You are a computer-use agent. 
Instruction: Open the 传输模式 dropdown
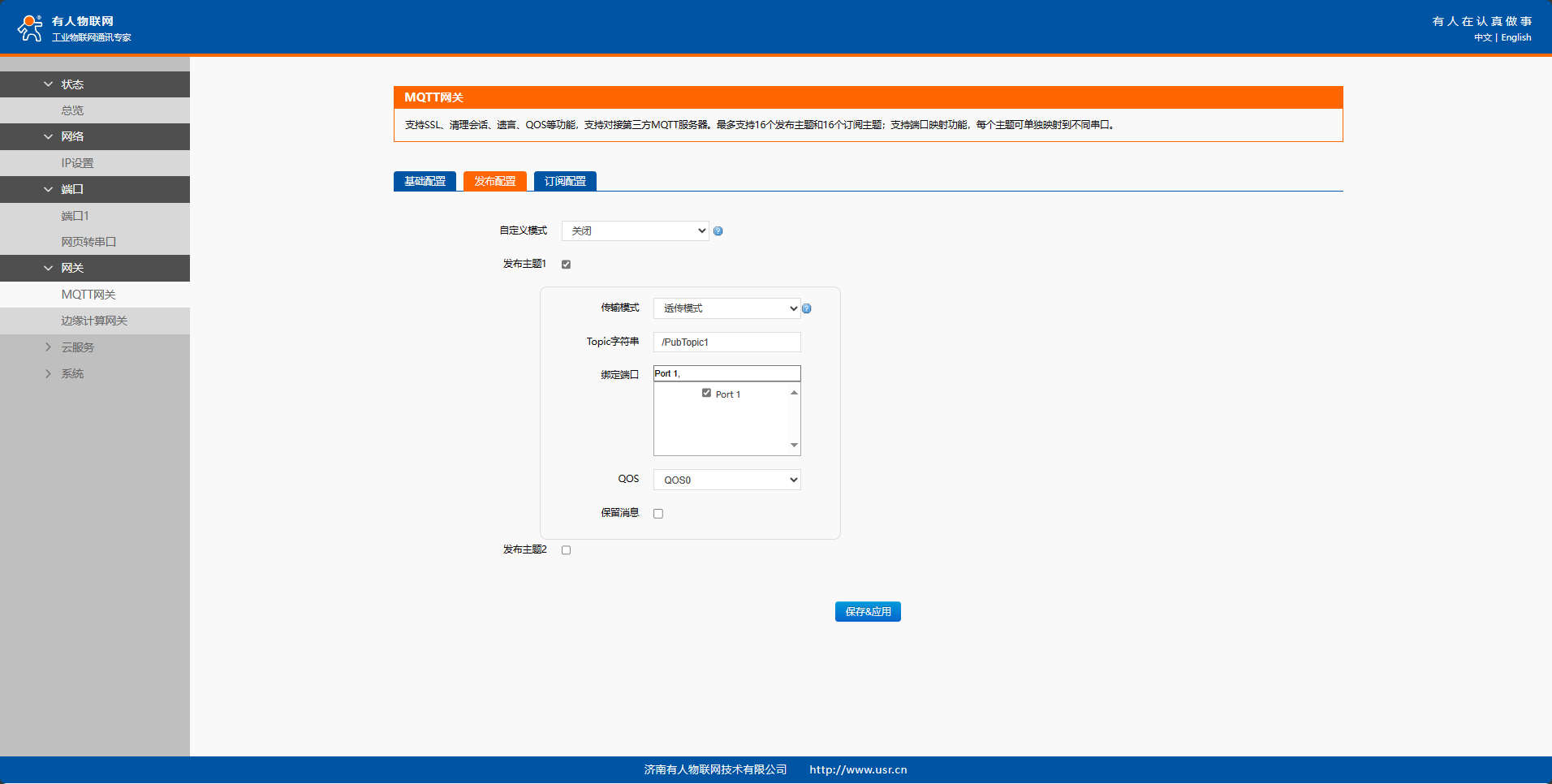tap(726, 308)
